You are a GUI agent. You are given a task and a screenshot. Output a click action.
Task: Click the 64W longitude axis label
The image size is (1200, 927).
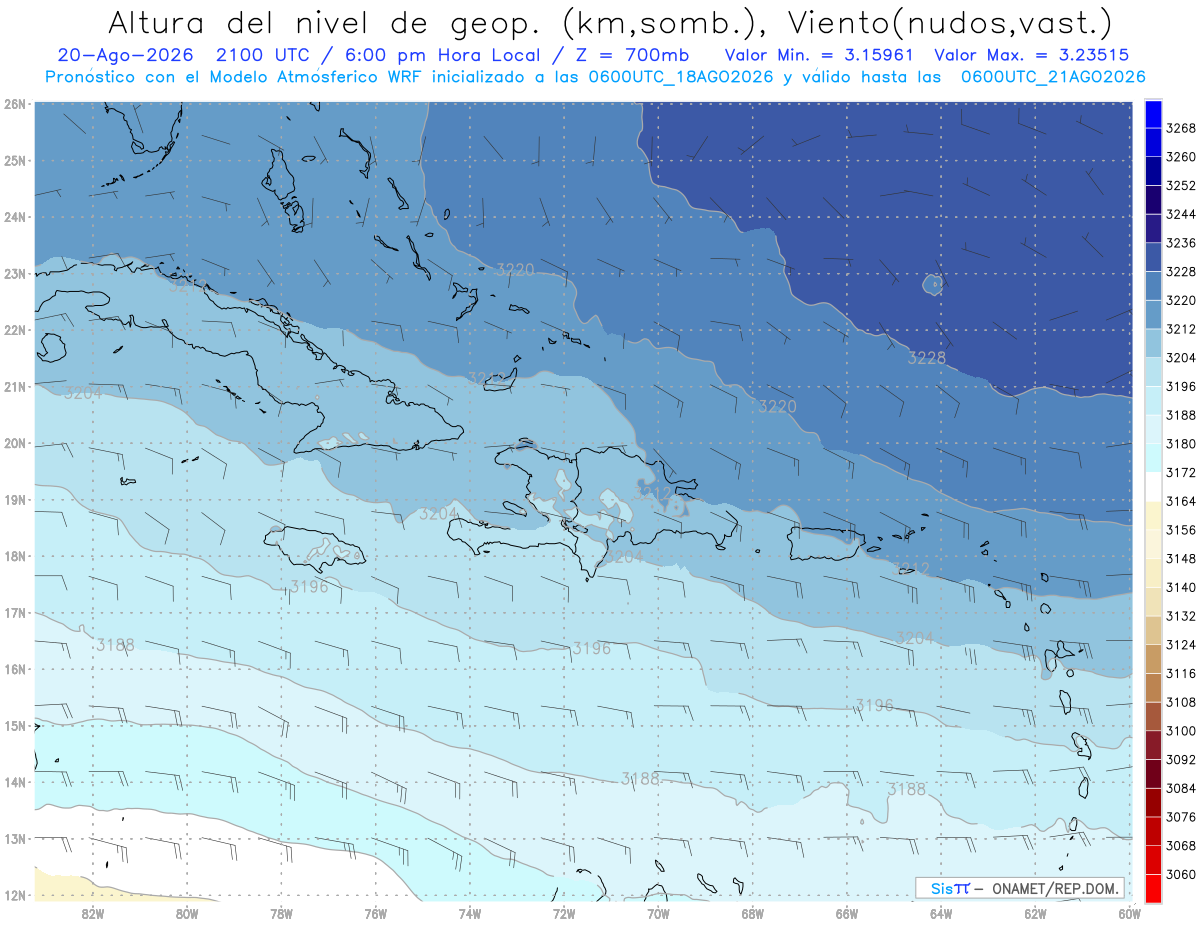pyautogui.click(x=941, y=914)
